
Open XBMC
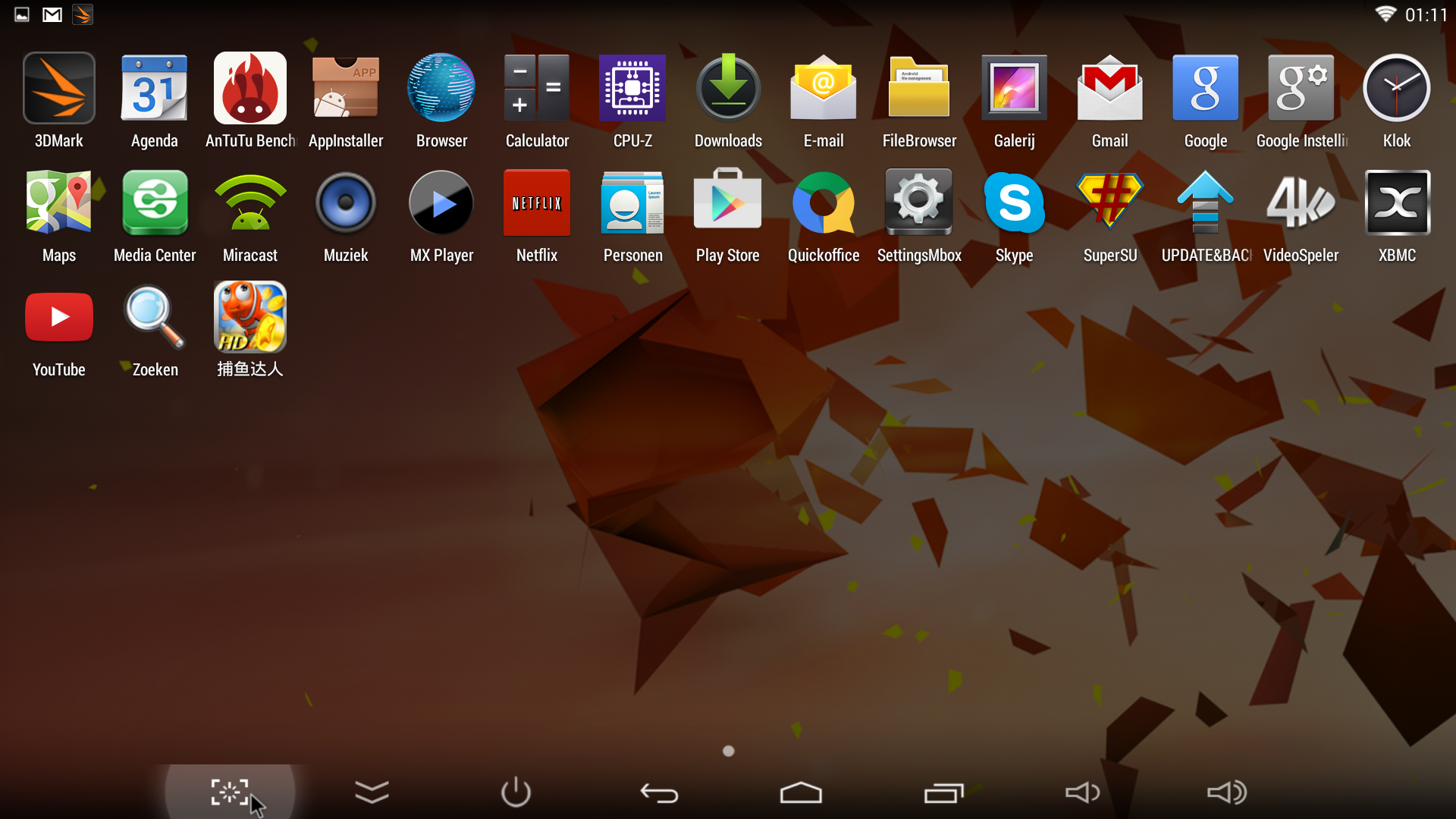click(x=1397, y=202)
